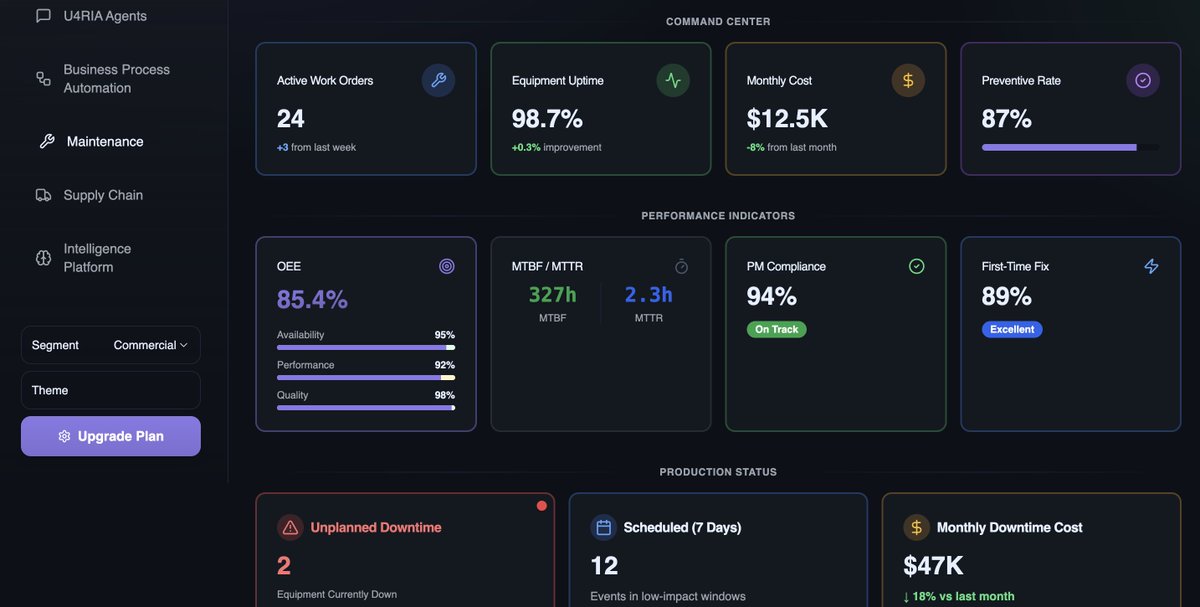Click 'Events in low-impact windows' text
This screenshot has width=1200, height=607.
point(668,596)
